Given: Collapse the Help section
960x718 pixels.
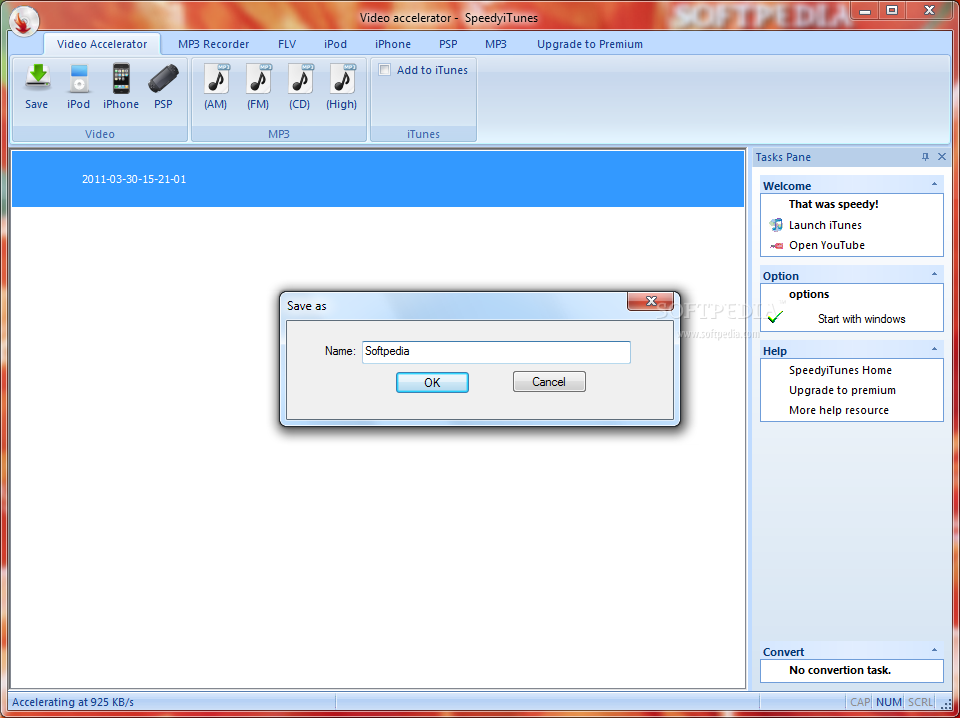Looking at the screenshot, I should pos(935,350).
